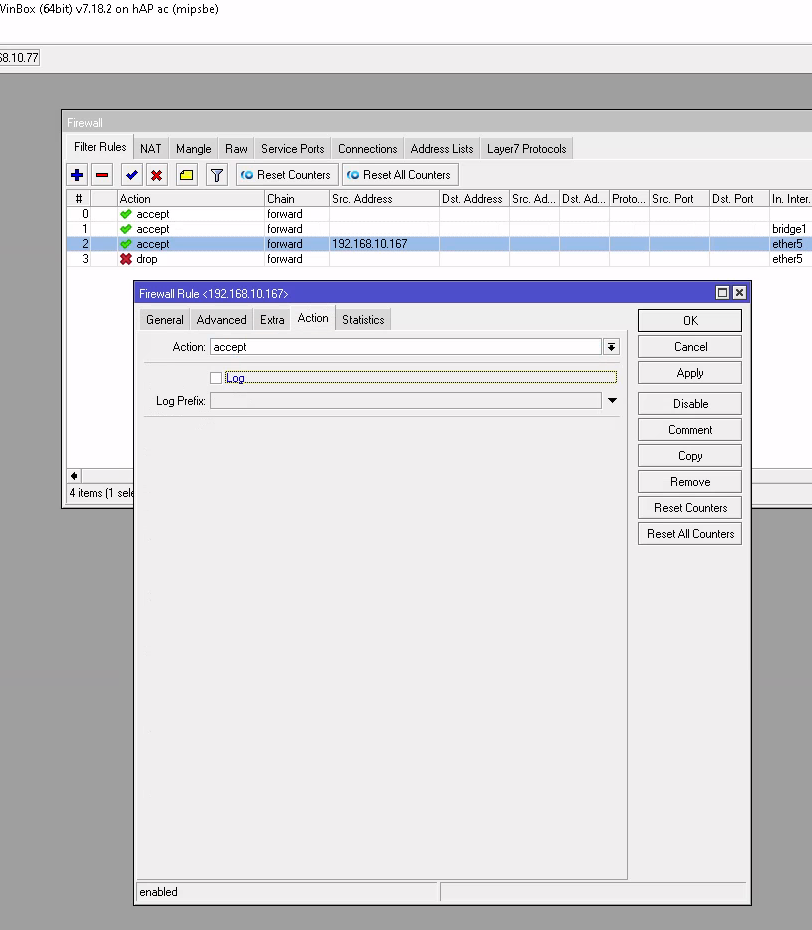Click Reset Counters in Firewall toolbar
Viewport: 812px width, 930px height.
pos(287,175)
